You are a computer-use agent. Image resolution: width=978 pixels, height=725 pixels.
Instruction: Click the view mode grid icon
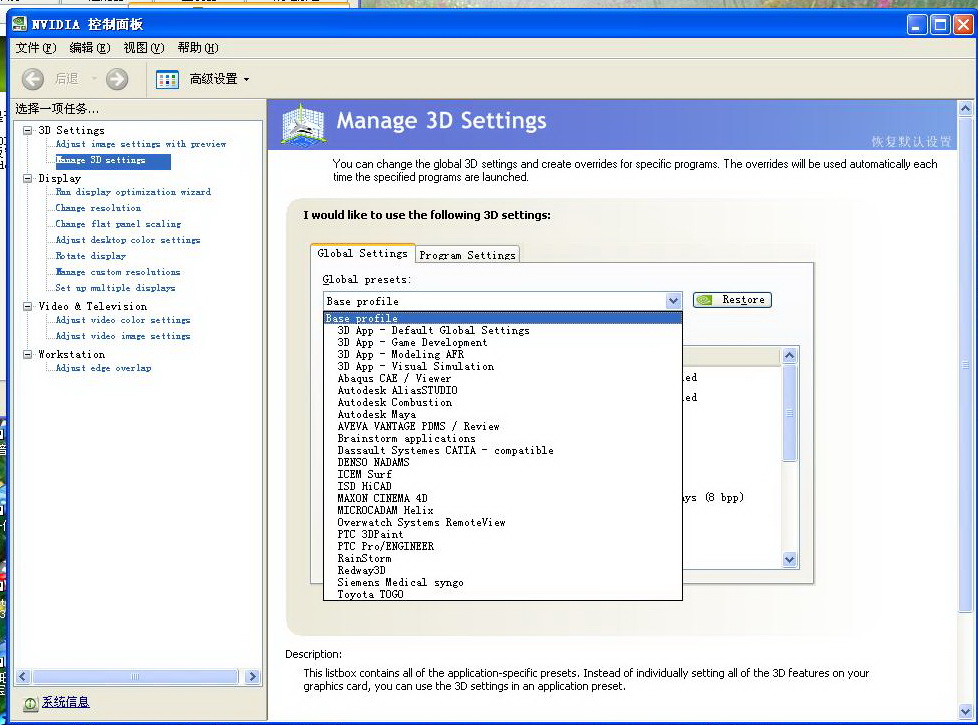coord(167,79)
